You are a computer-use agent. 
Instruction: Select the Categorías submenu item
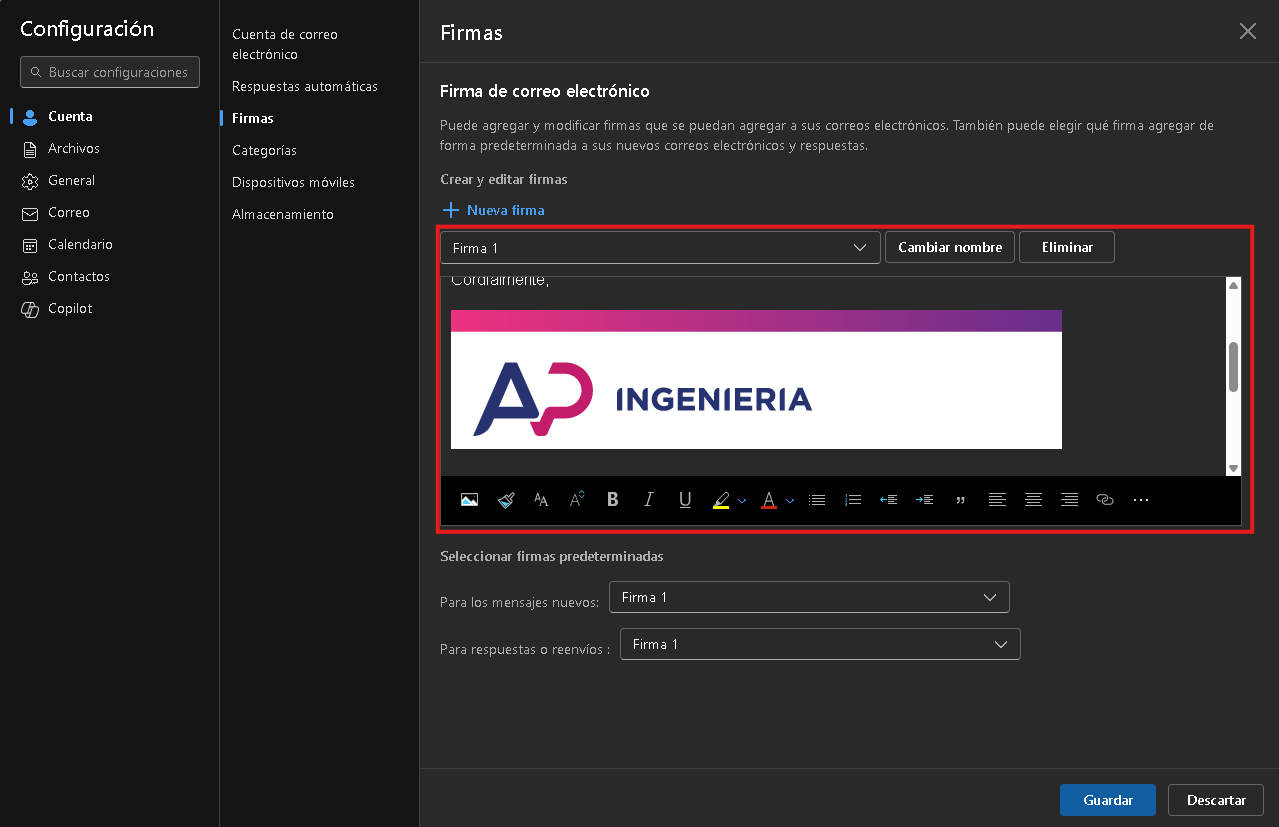264,151
